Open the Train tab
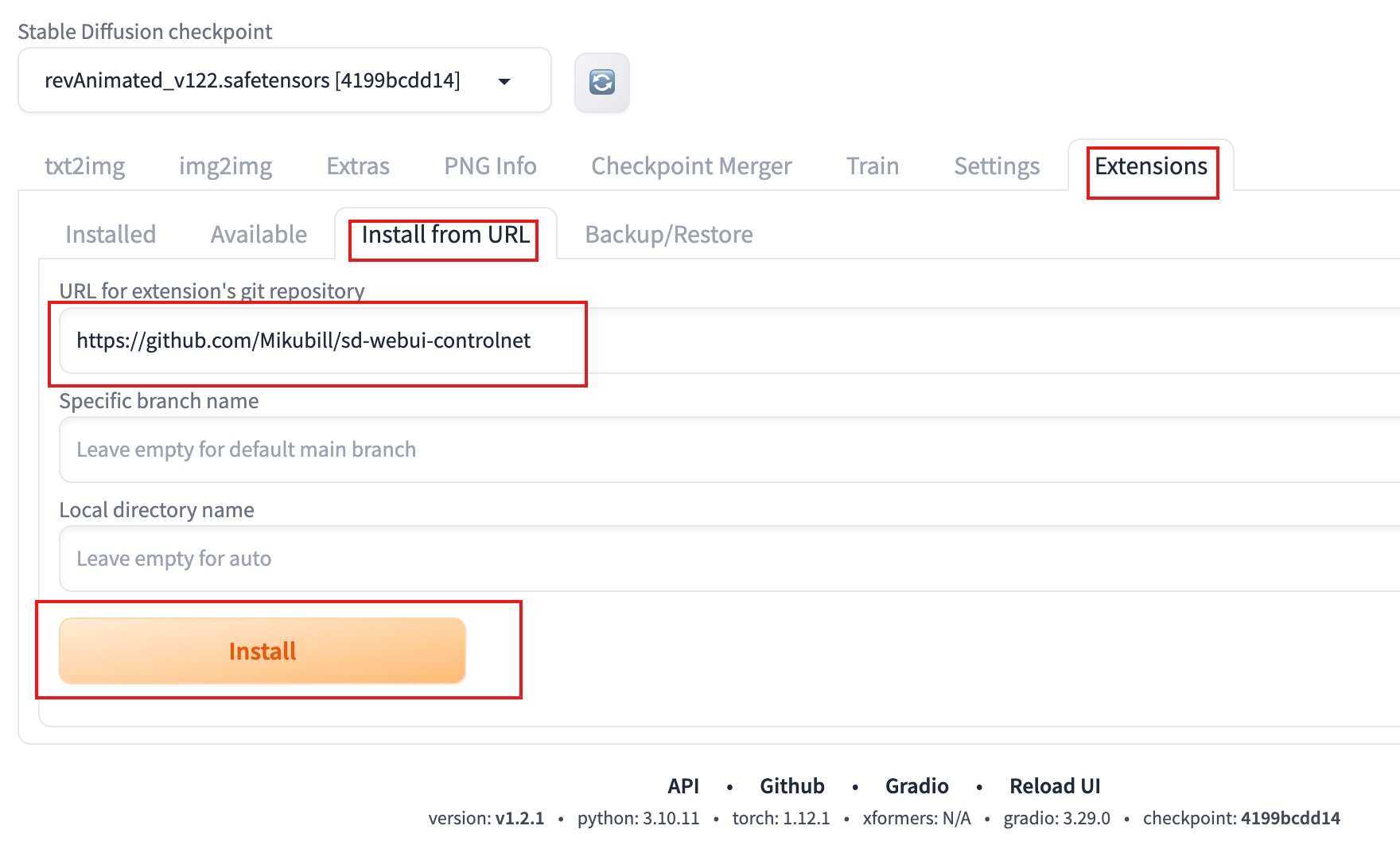The image size is (1400, 853). coord(873,166)
